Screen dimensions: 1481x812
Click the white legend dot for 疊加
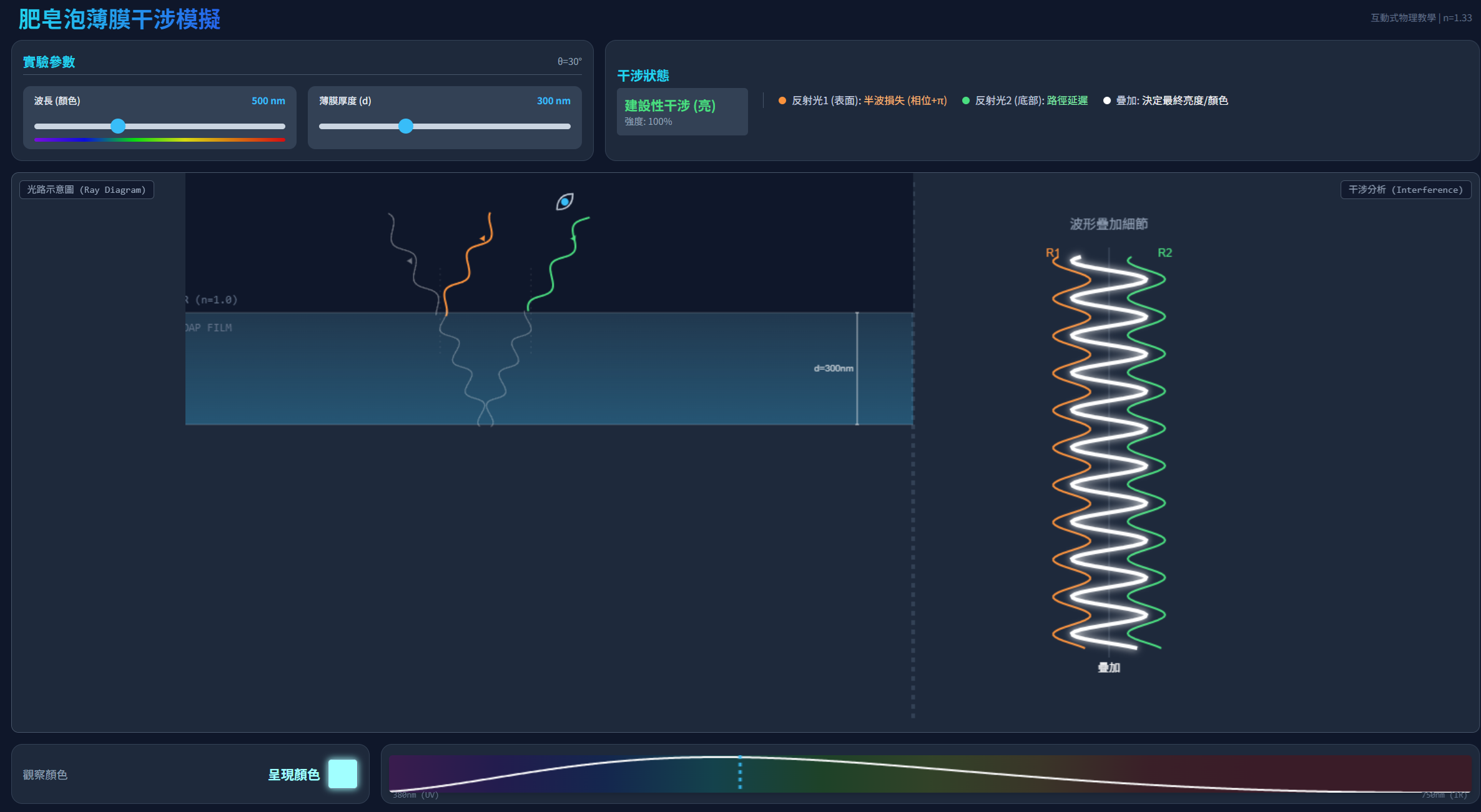pyautogui.click(x=1106, y=100)
